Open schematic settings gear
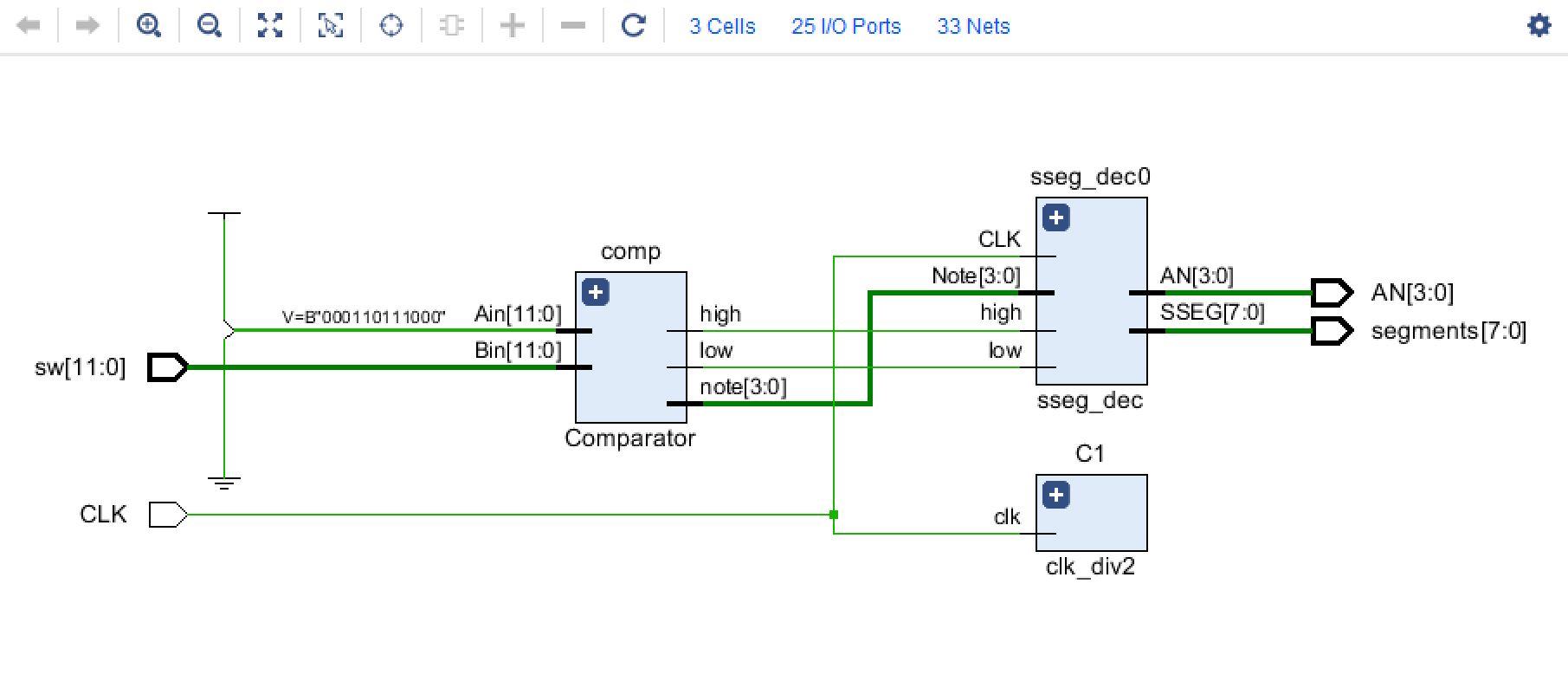This screenshot has height=694, width=1568. 1539,25
